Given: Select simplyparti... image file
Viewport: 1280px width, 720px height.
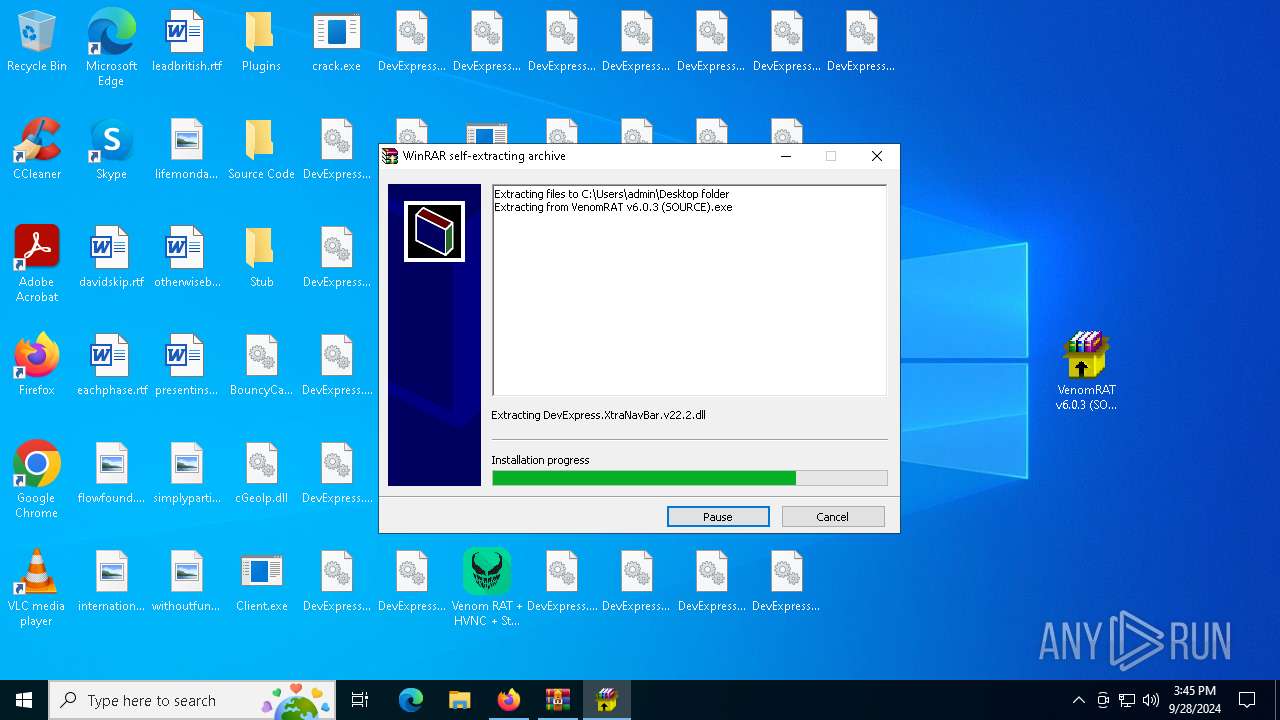Looking at the screenshot, I should [187, 474].
